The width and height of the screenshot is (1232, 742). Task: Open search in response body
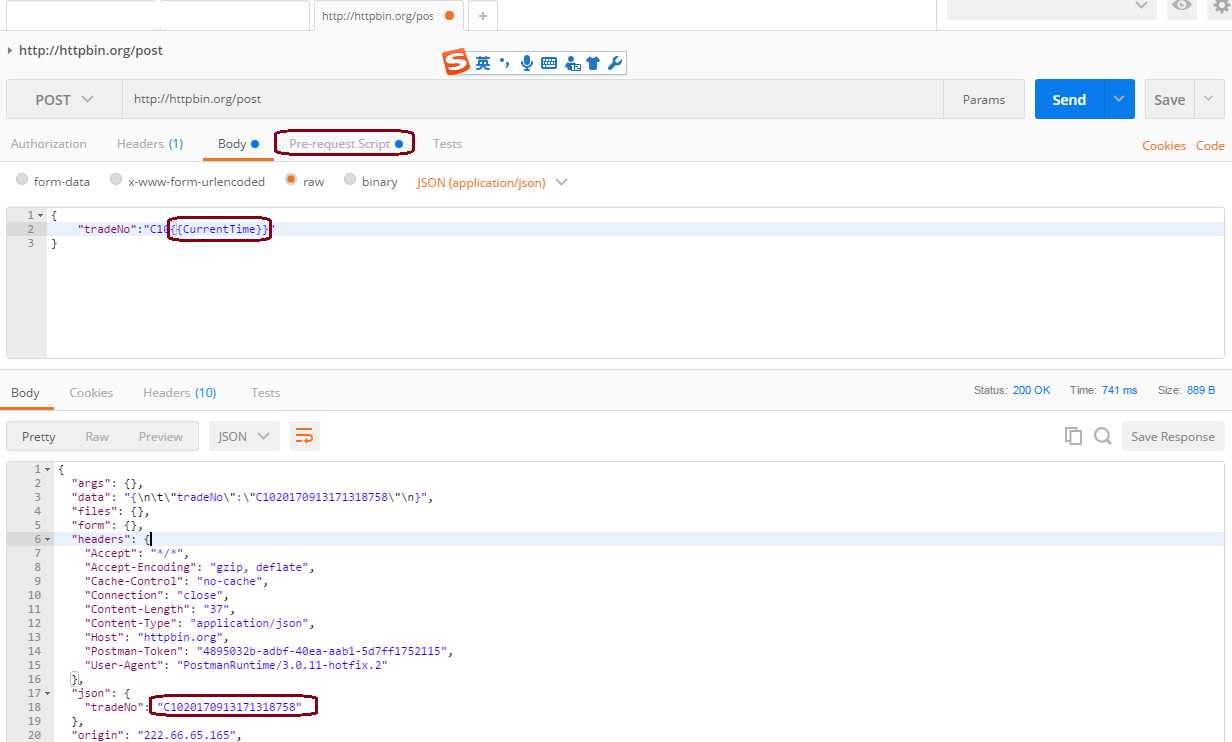[x=1102, y=436]
